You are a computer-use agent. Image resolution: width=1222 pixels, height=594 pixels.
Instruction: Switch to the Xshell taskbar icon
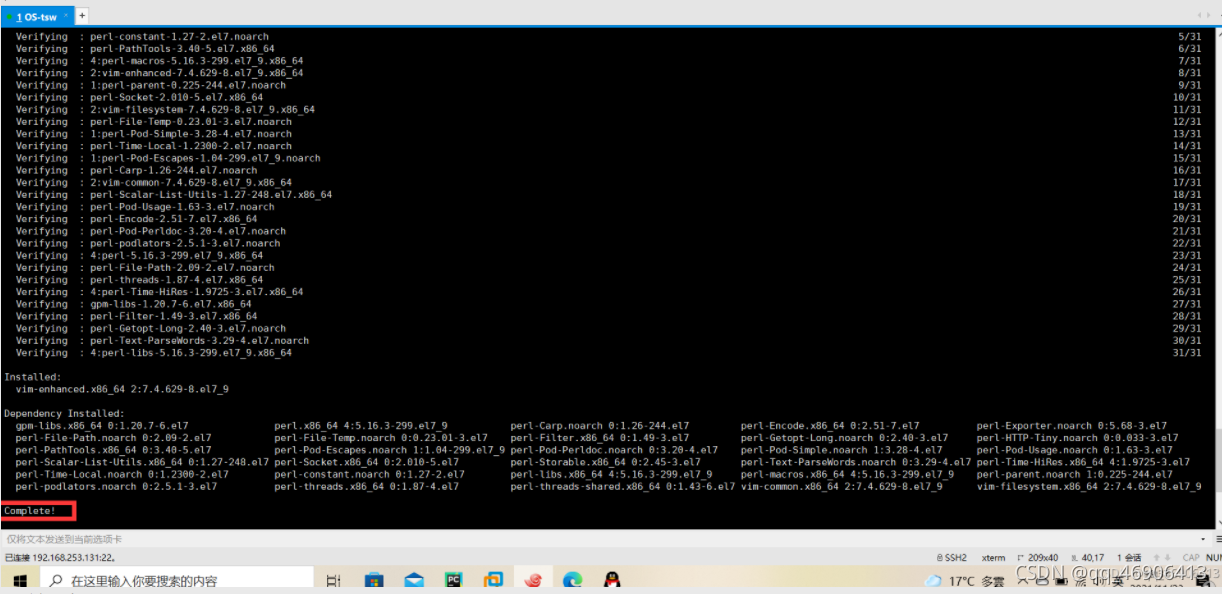533,581
